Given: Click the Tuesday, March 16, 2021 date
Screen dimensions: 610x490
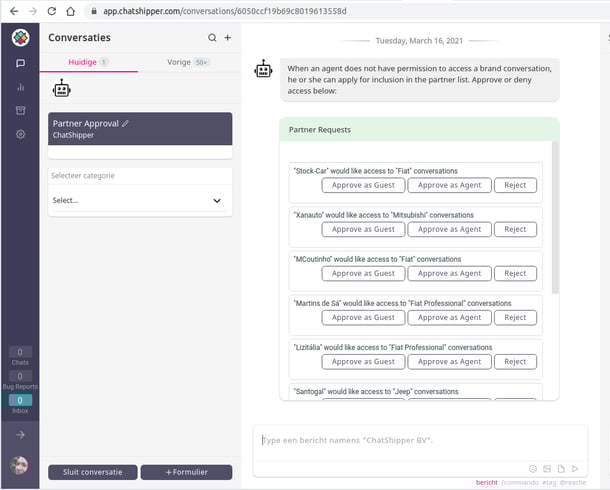Looking at the screenshot, I should 419,41.
